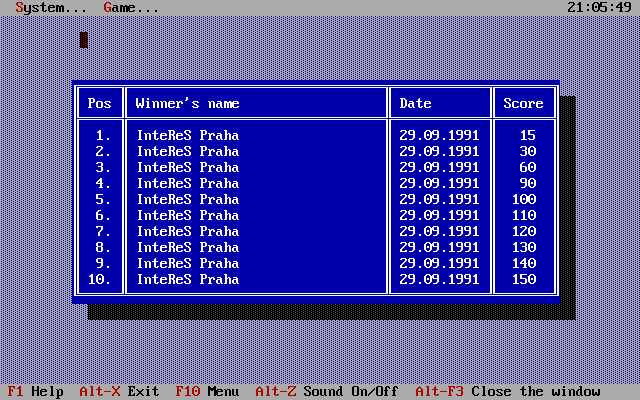Select position 2. in the table
The image size is (640, 400).
(x=103, y=151)
